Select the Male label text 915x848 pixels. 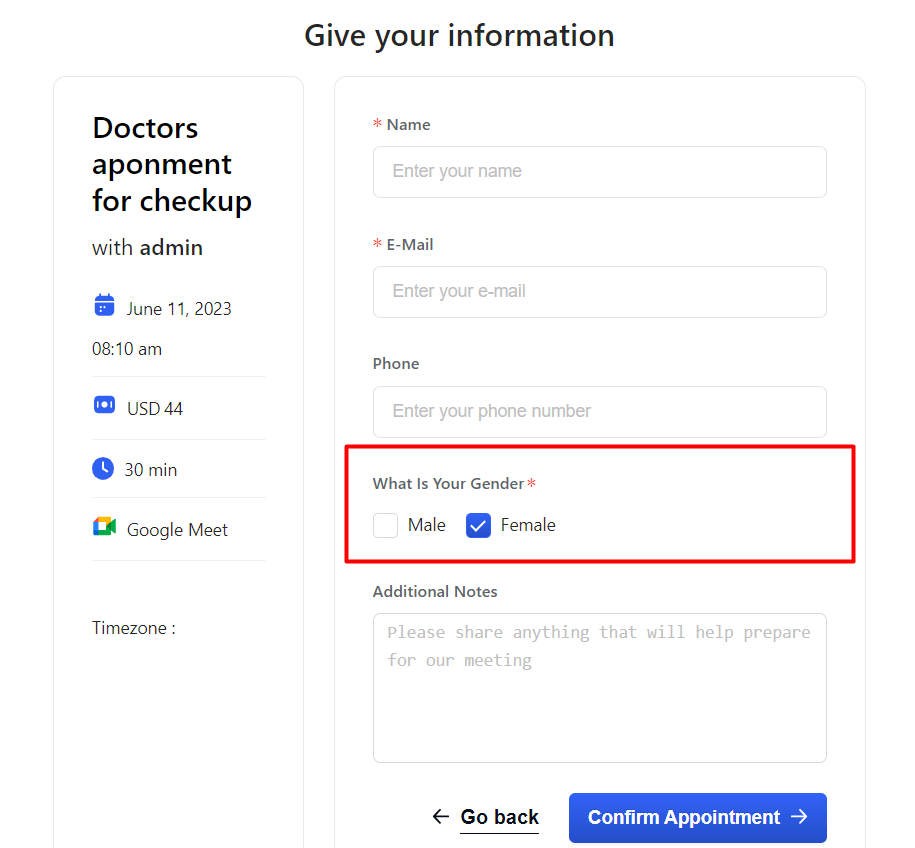427,525
